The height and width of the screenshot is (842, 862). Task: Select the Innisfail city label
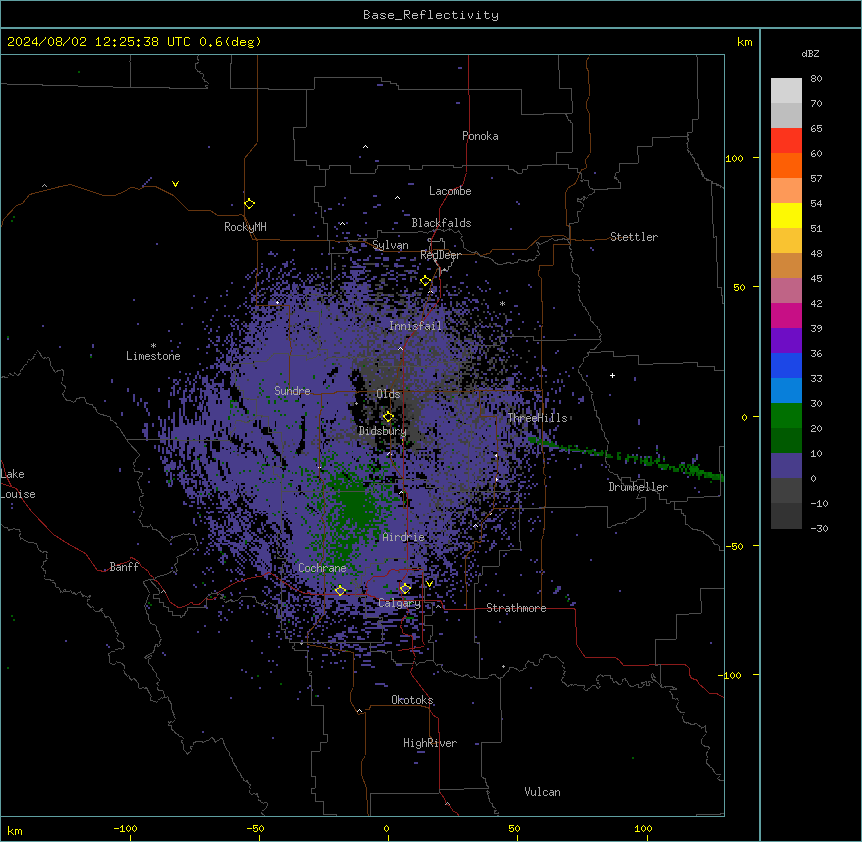click(415, 326)
